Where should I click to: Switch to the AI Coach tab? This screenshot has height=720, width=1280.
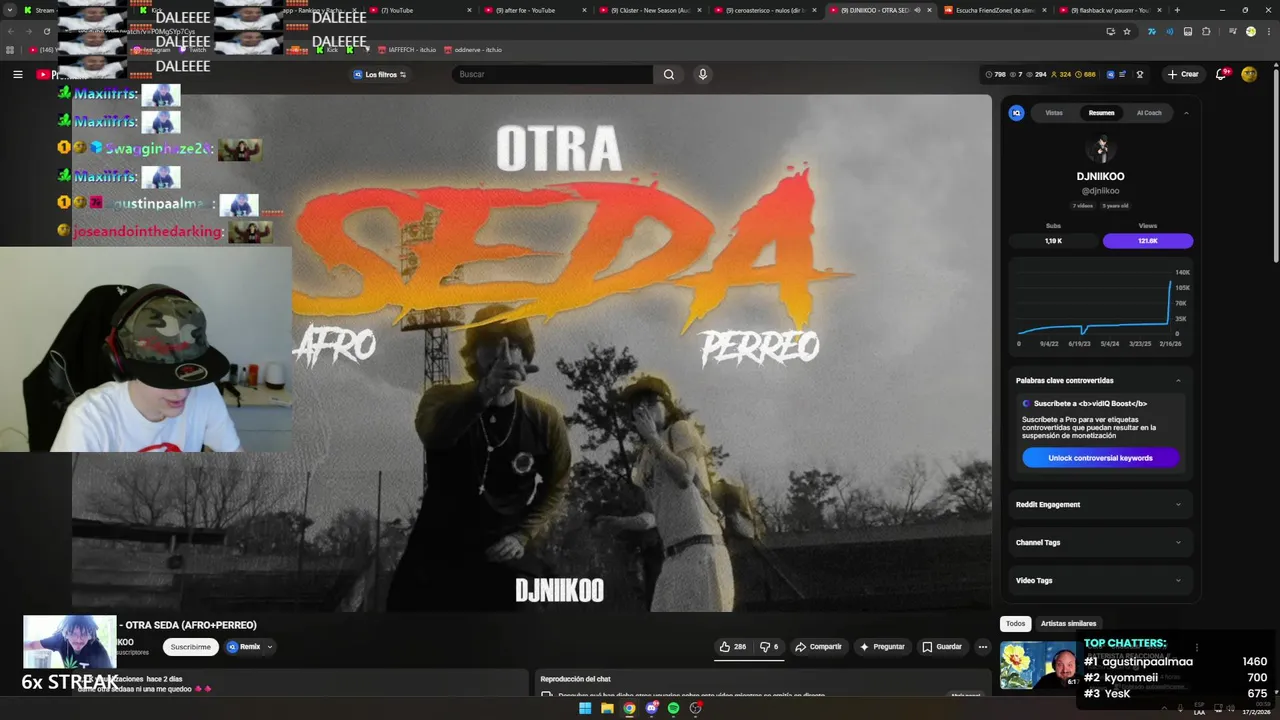[1149, 113]
